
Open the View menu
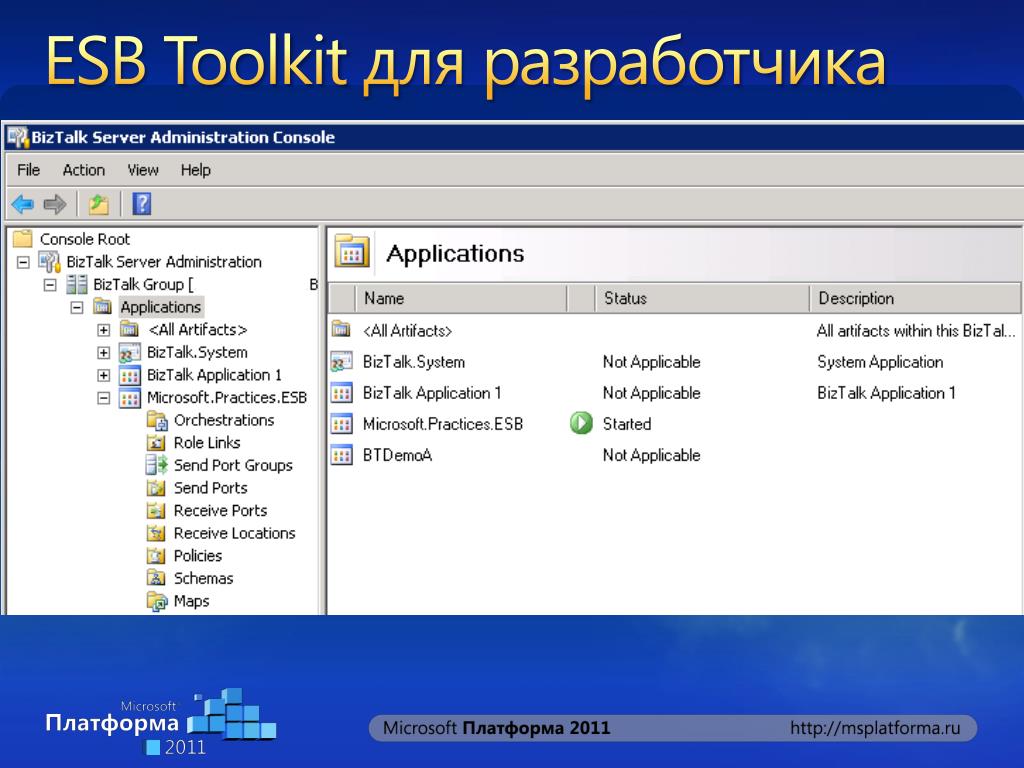tap(143, 170)
